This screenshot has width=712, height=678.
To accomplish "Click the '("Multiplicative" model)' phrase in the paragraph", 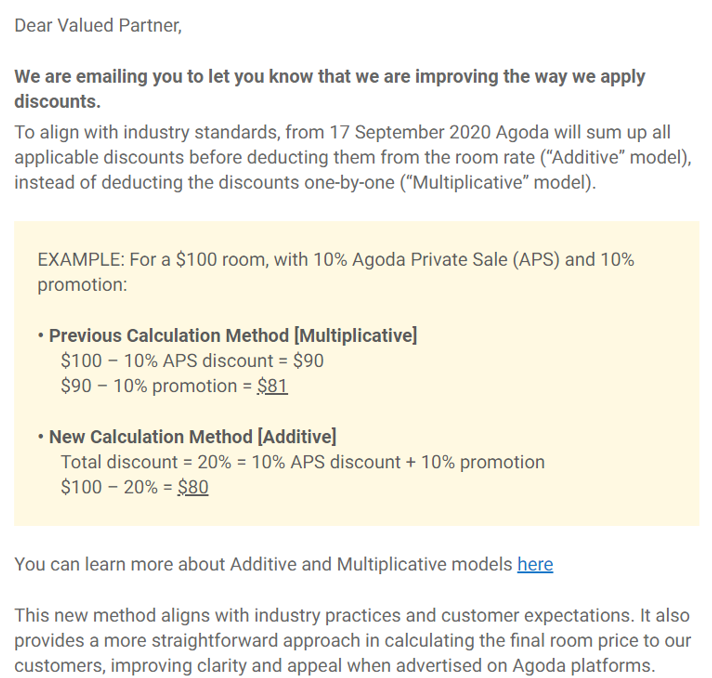I will [498, 182].
